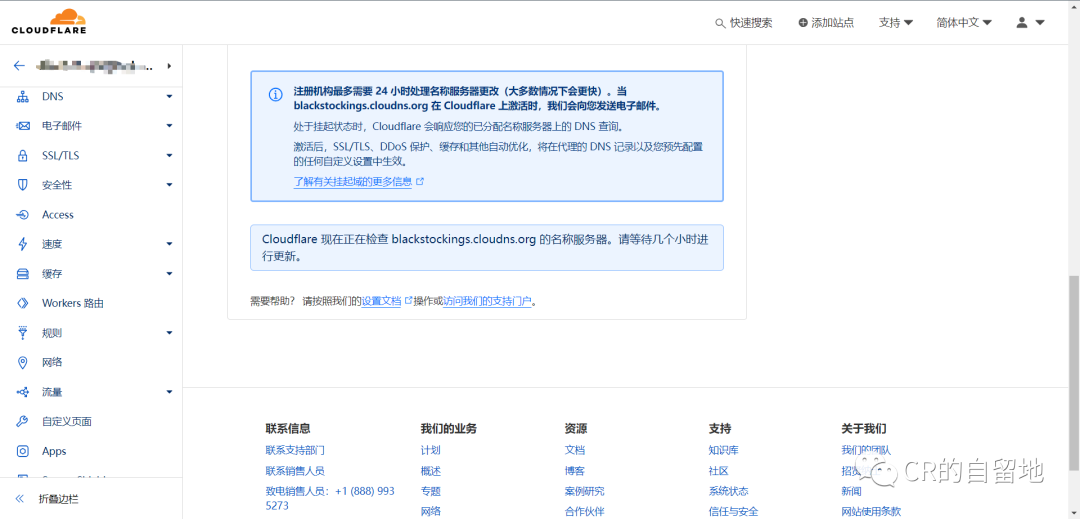1080x519 pixels.
Task: Open the Access sidebar item
Action: pyautogui.click(x=57, y=215)
